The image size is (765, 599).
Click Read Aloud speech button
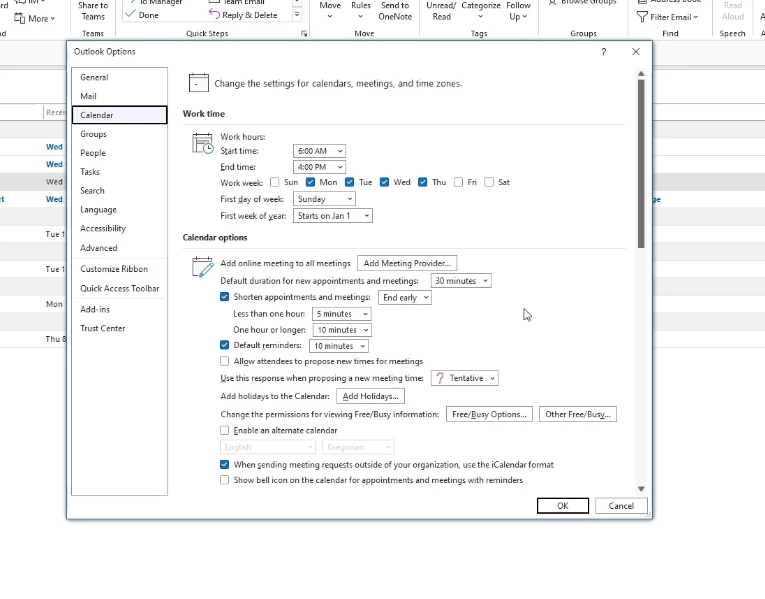(x=733, y=11)
